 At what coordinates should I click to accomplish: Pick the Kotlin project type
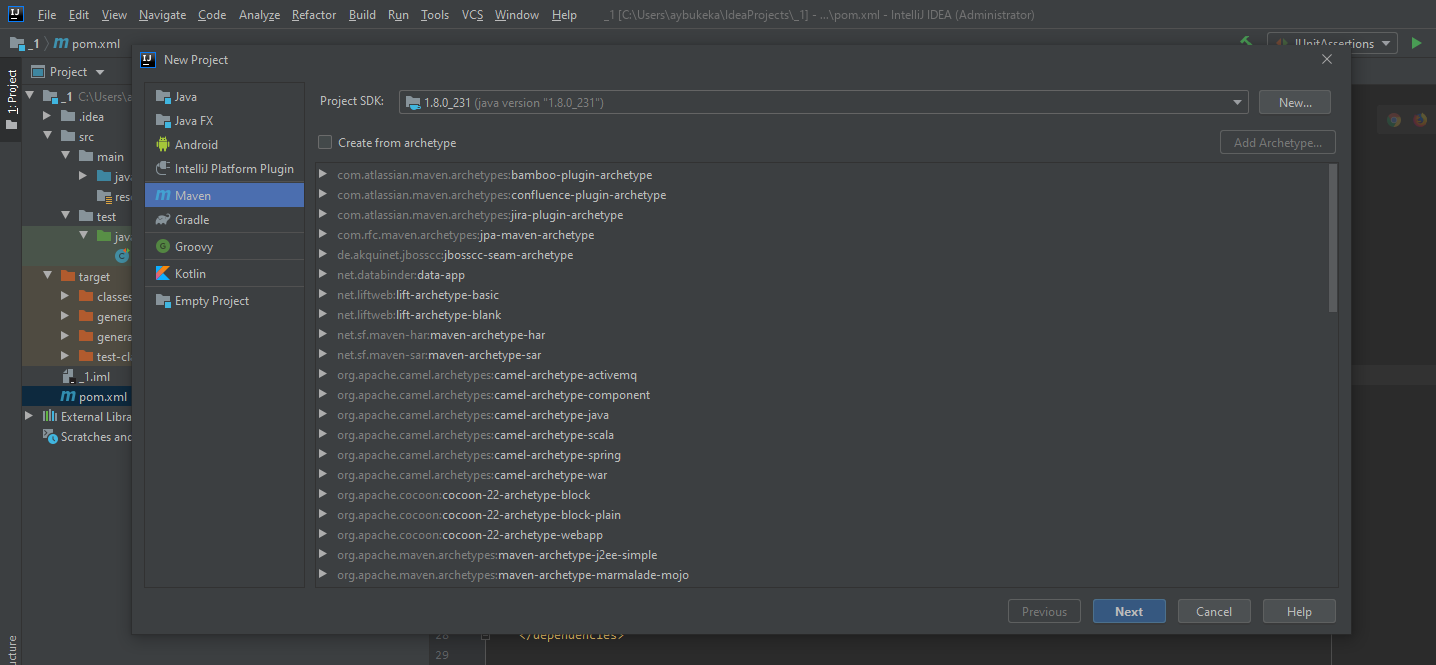pos(224,274)
